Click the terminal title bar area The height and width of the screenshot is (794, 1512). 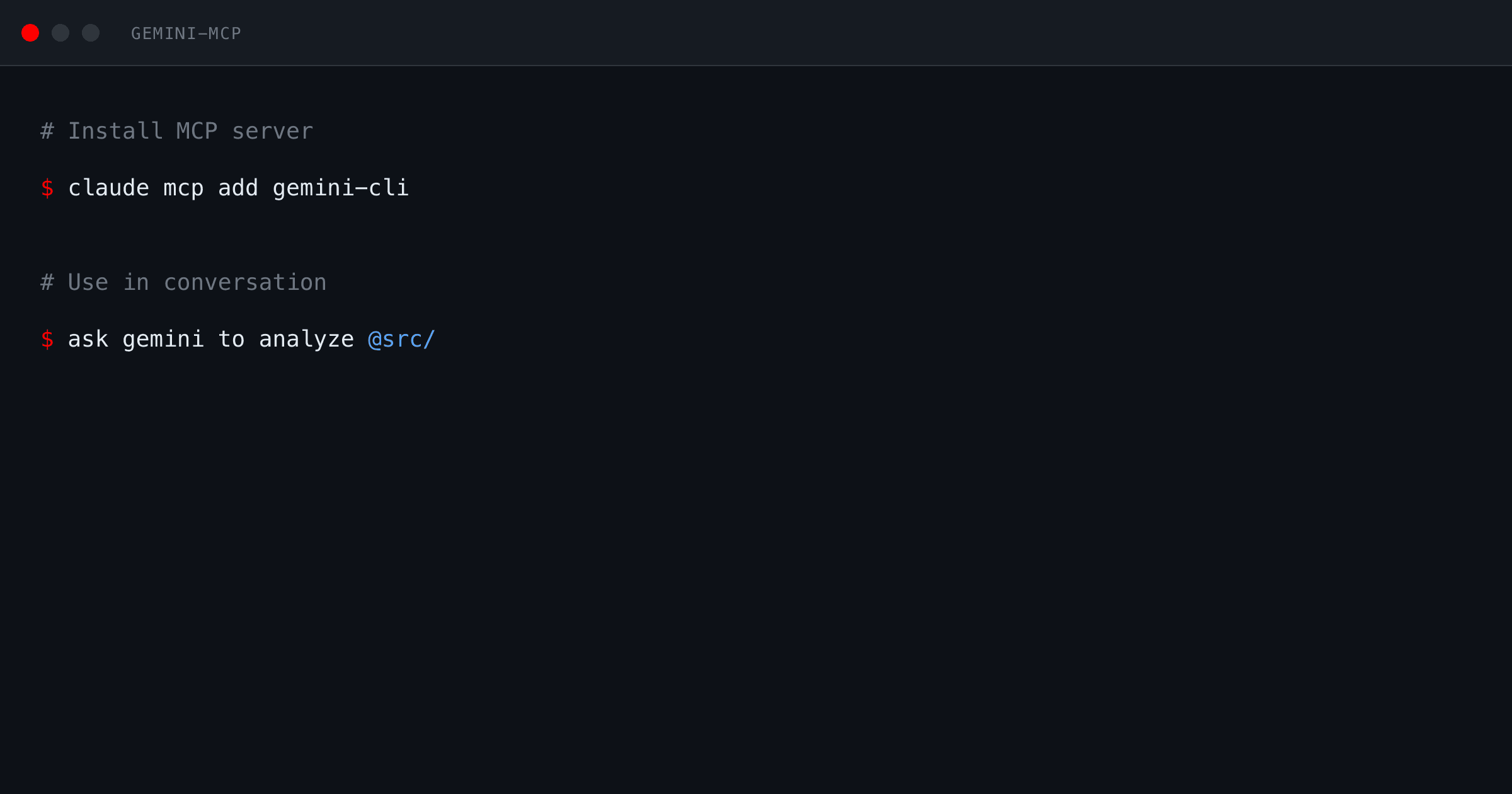point(756,33)
